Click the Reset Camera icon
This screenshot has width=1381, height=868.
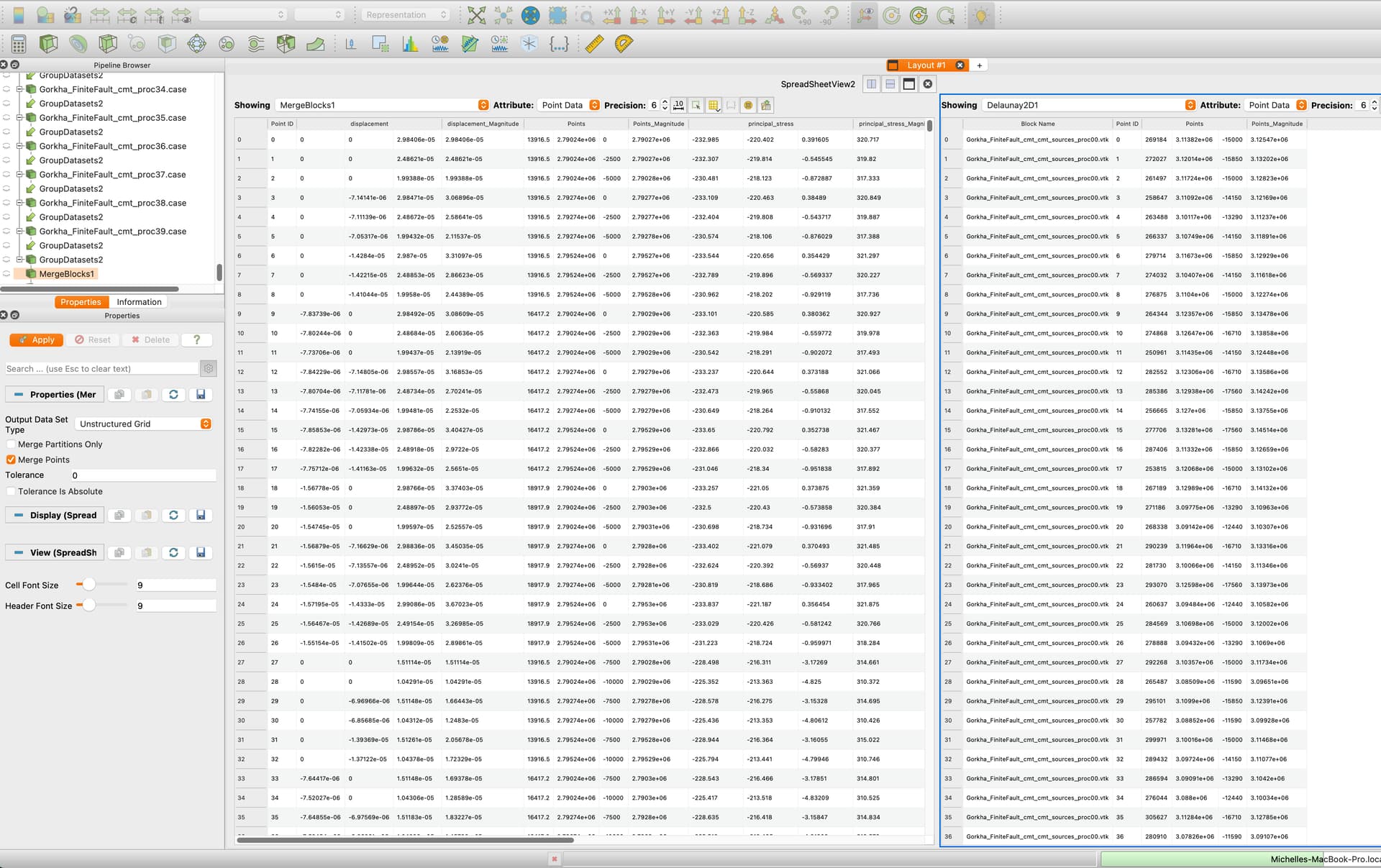(x=476, y=15)
